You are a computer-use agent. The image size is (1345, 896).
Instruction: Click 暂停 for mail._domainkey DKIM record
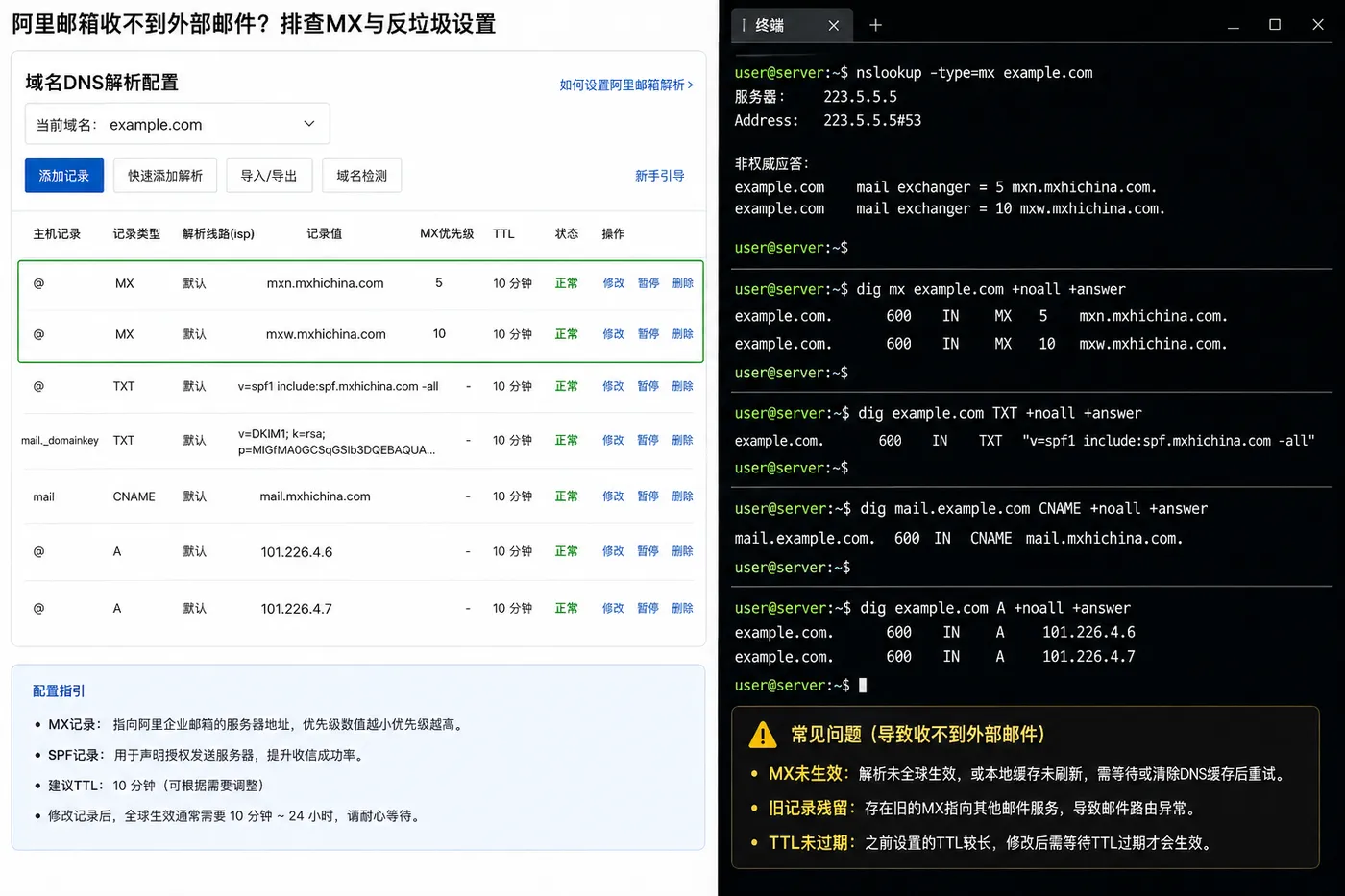tap(648, 440)
